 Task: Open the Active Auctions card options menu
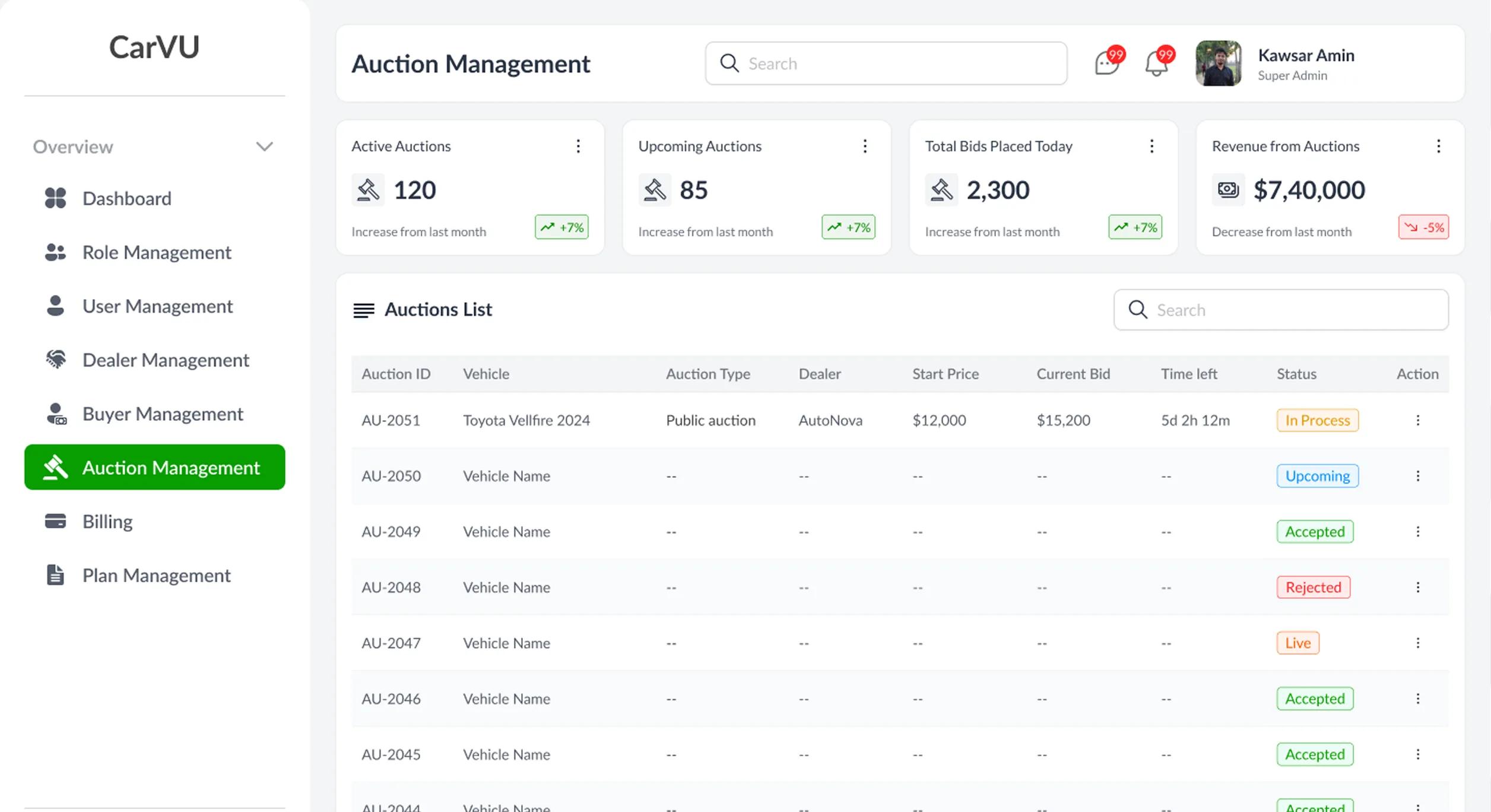tap(578, 146)
